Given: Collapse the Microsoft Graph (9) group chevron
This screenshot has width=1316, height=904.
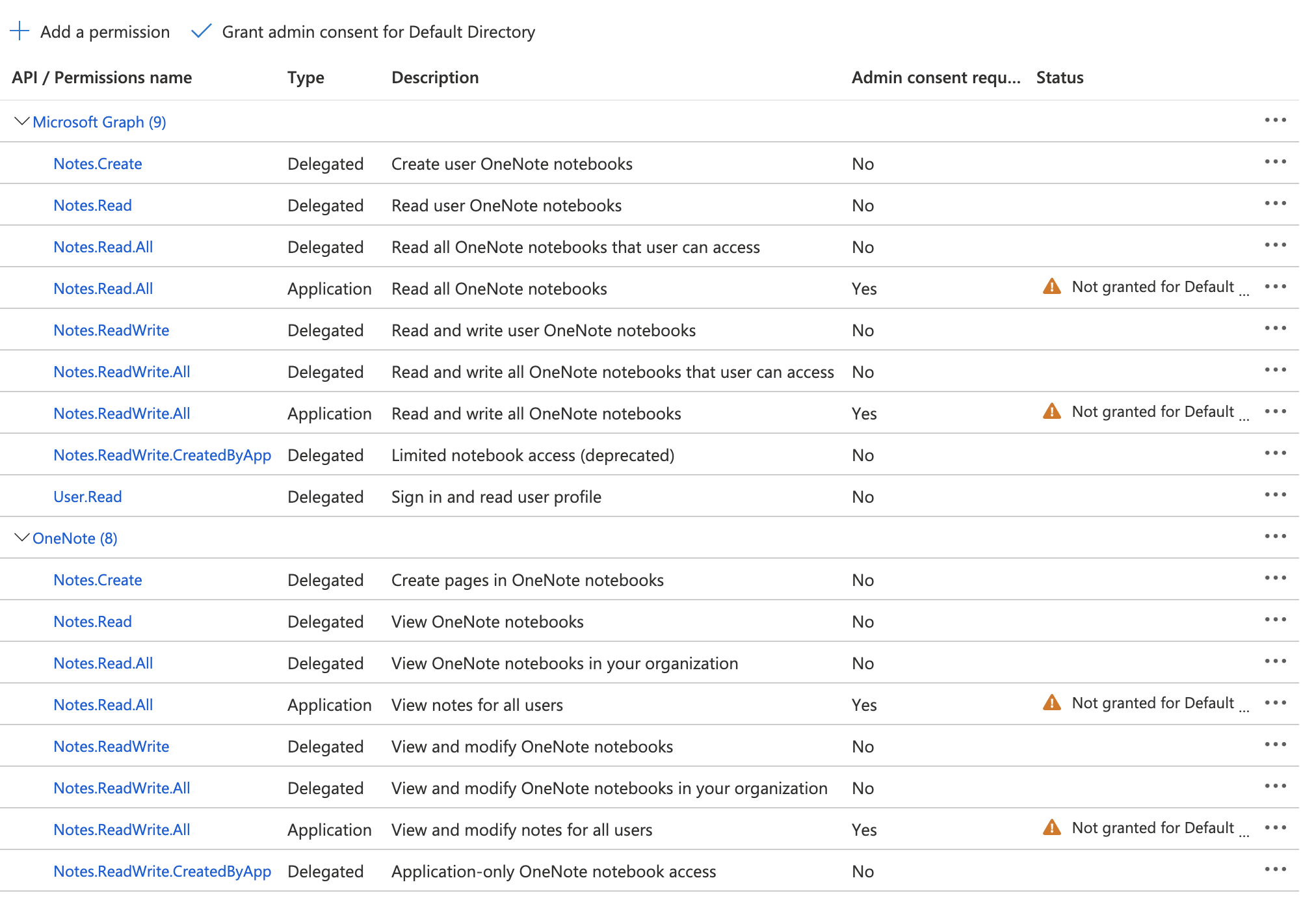Looking at the screenshot, I should (x=21, y=121).
